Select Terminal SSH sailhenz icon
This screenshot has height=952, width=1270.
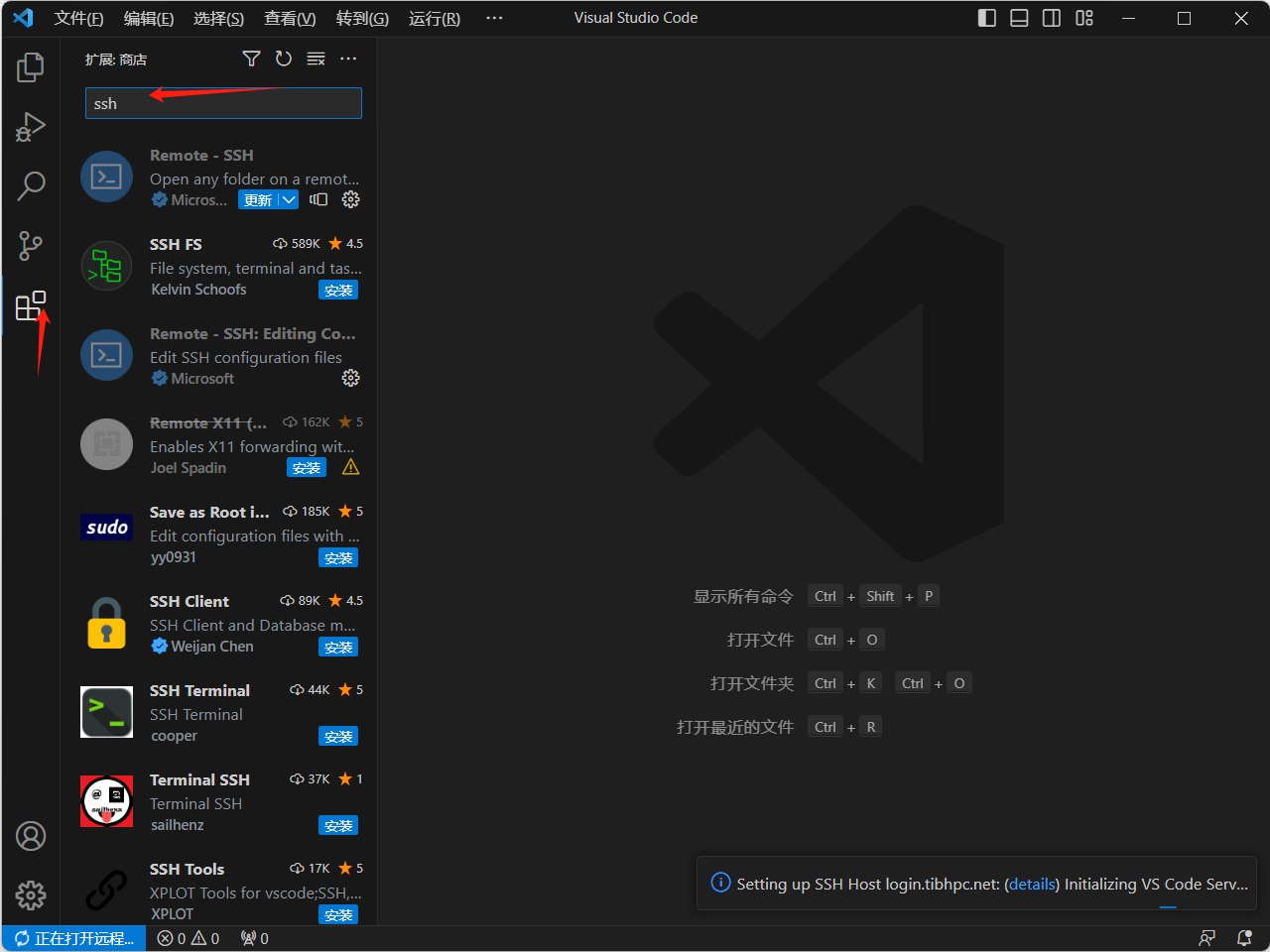tap(106, 801)
